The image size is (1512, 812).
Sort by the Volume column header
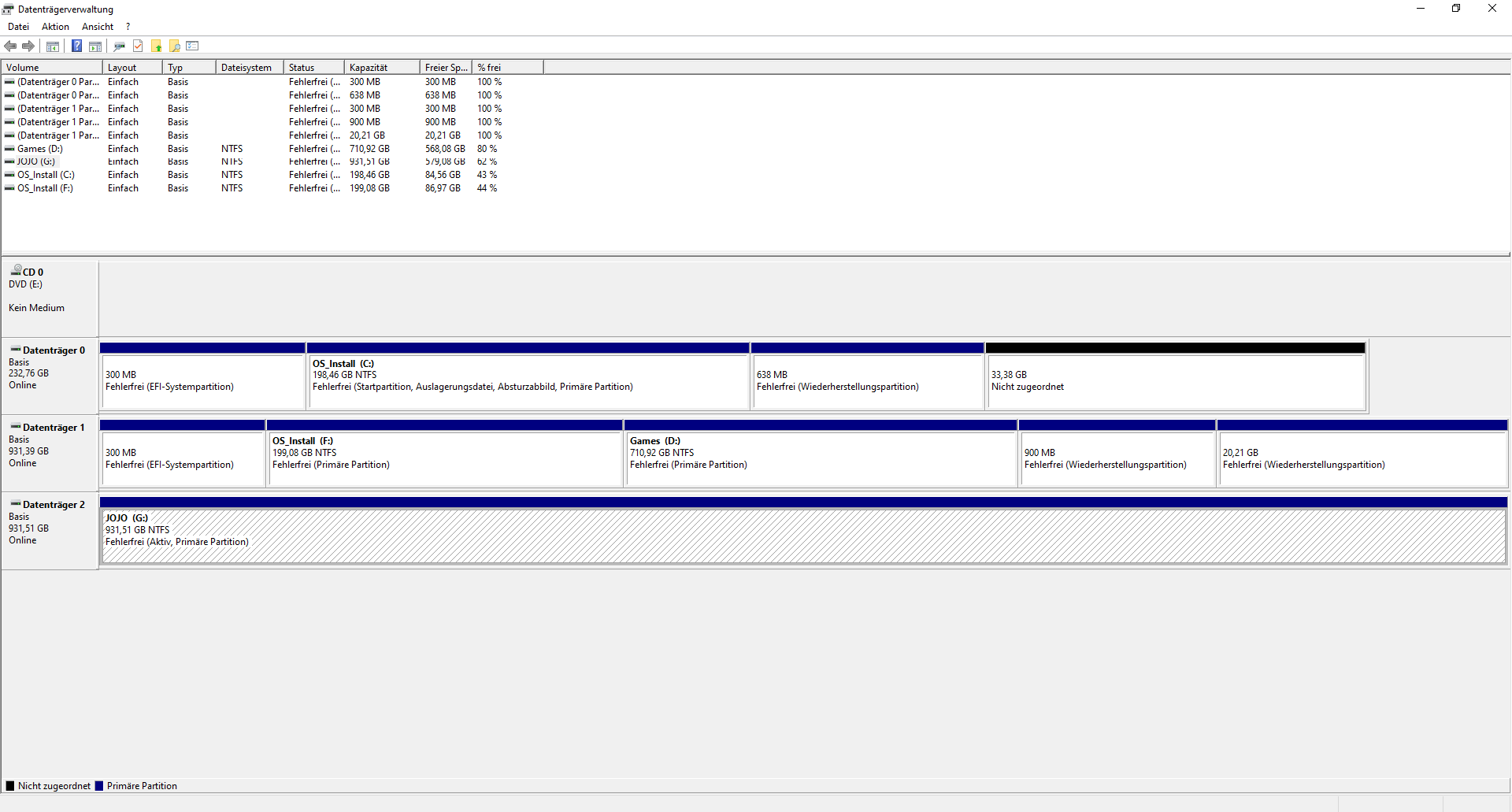[x=52, y=68]
